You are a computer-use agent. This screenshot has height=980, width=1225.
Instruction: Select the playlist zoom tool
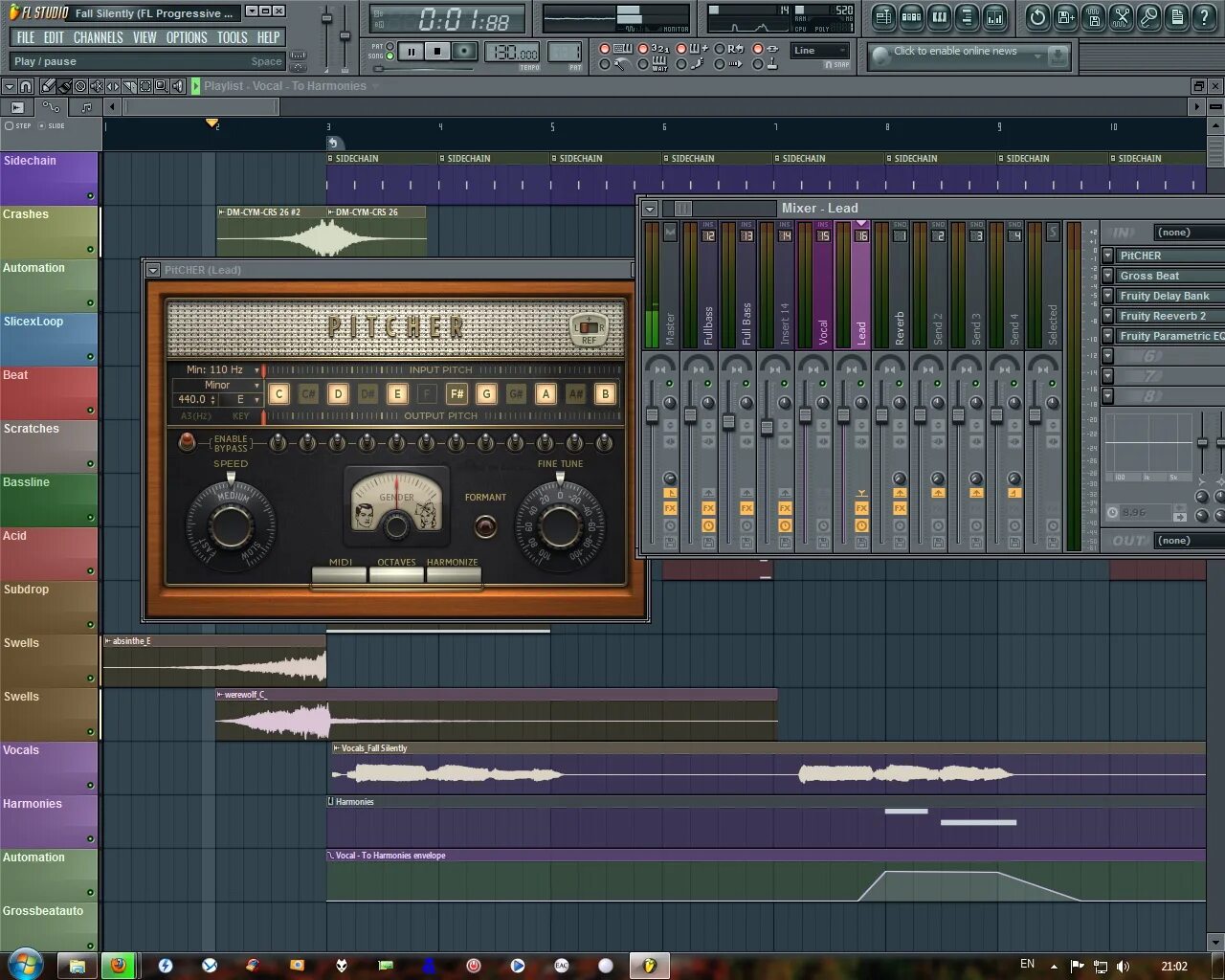pos(162,86)
